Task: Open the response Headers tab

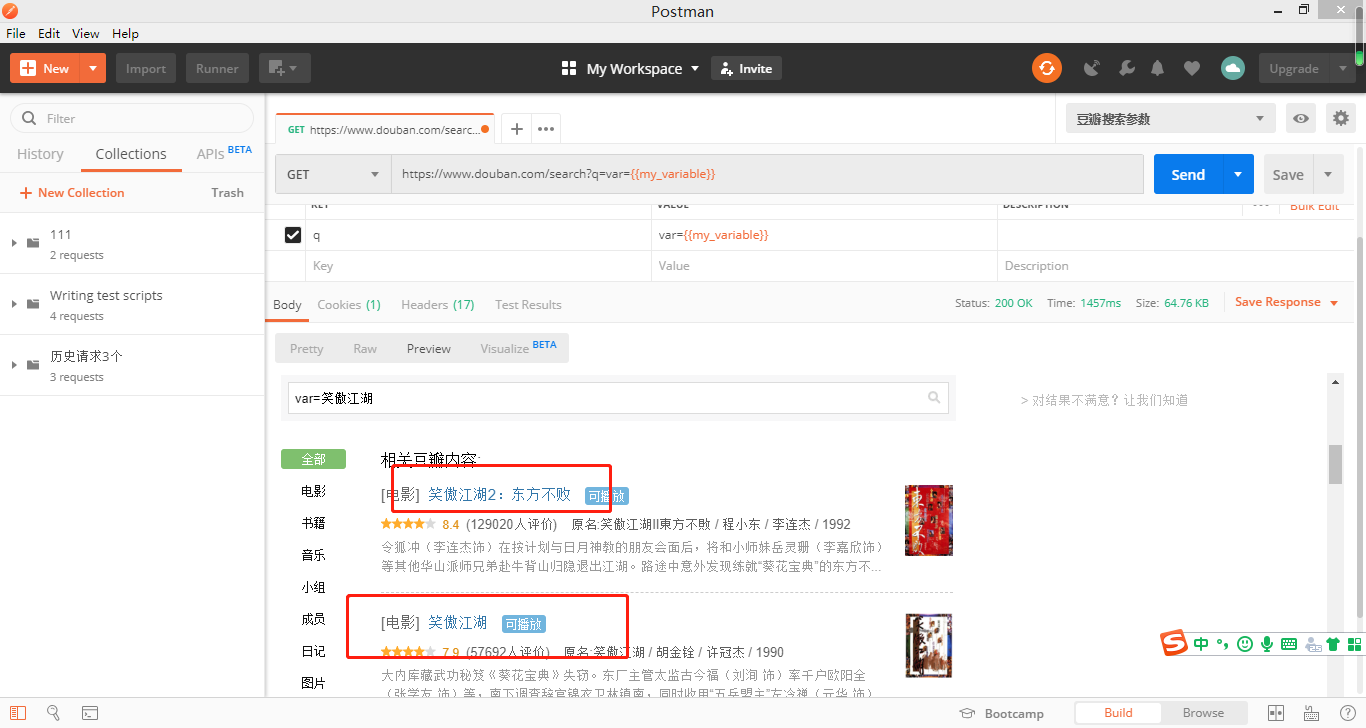Action: [x=437, y=305]
